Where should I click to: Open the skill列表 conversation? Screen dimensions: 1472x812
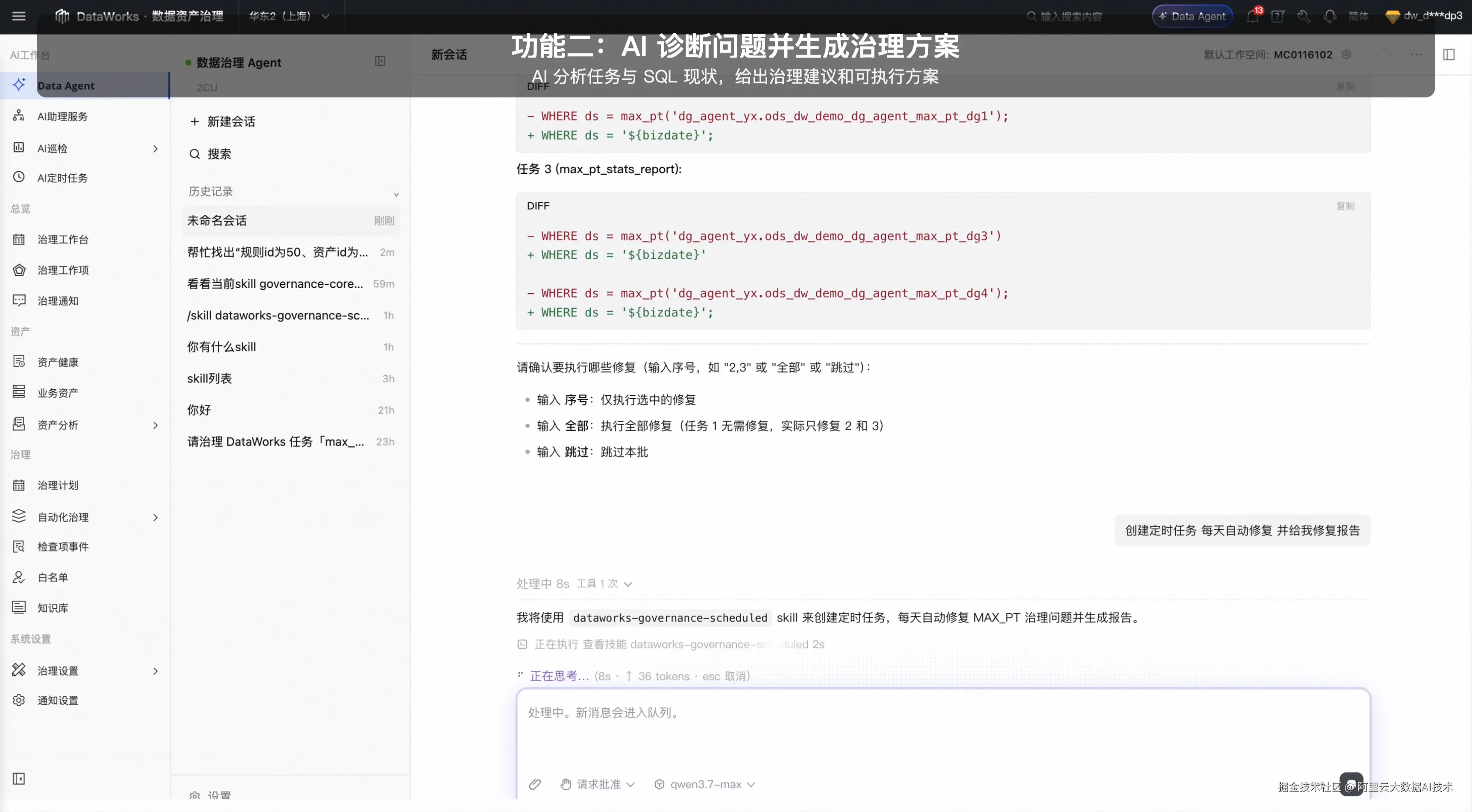coord(291,378)
